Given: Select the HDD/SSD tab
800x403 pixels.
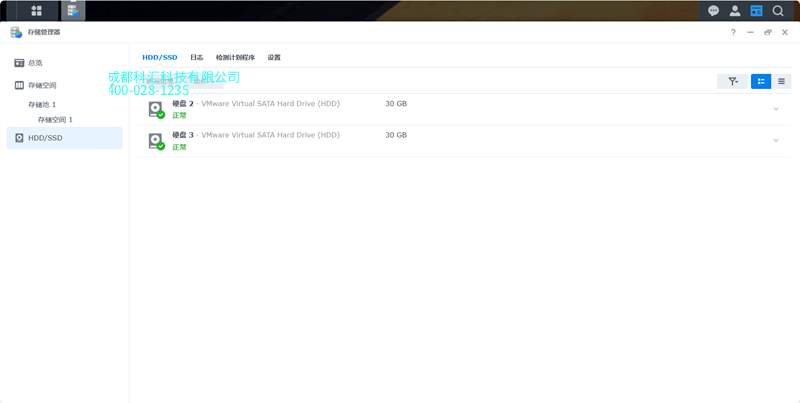Looking at the screenshot, I should pos(160,58).
